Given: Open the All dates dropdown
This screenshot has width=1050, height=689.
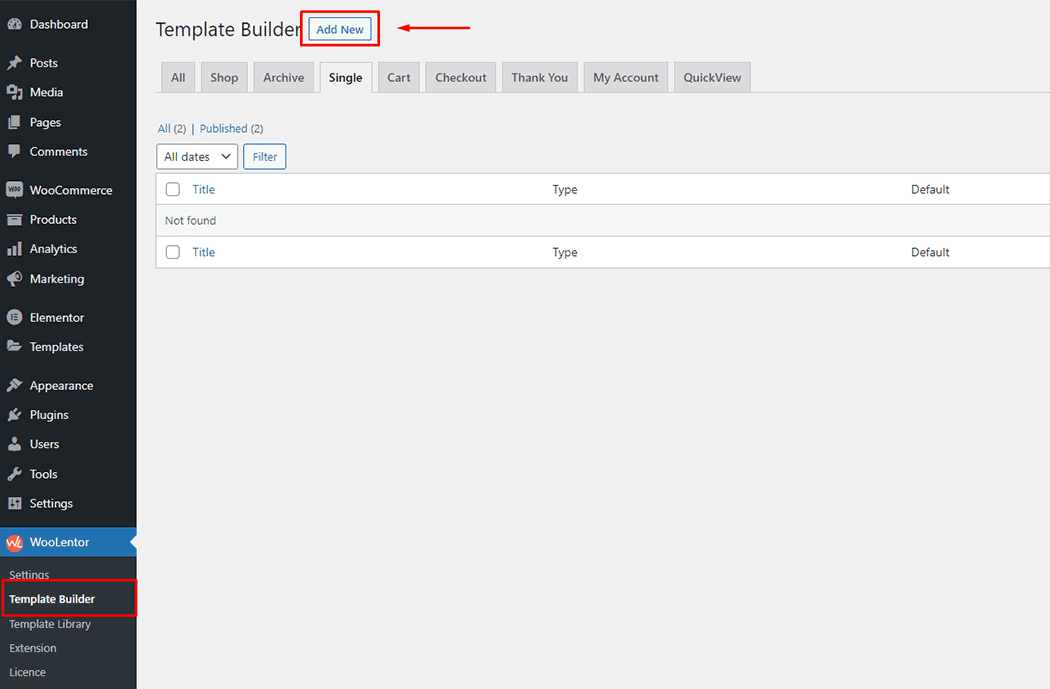Looking at the screenshot, I should tap(196, 156).
